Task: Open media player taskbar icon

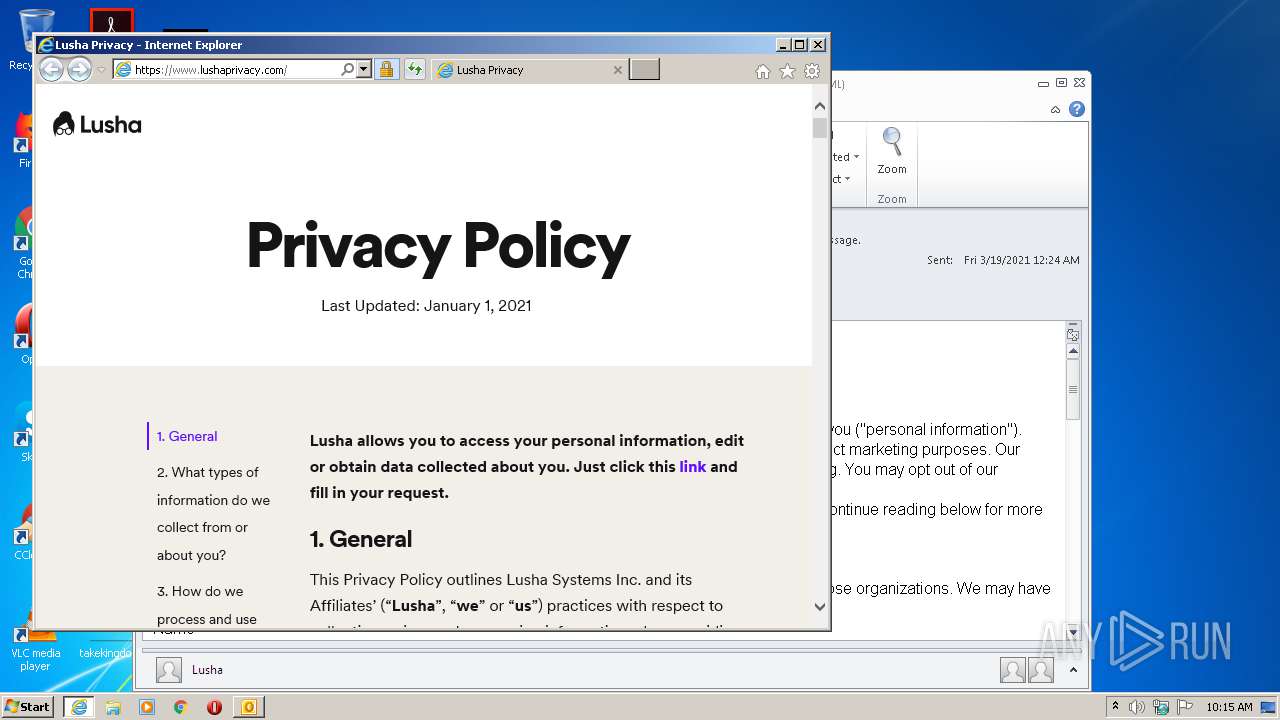Action: click(x=147, y=707)
